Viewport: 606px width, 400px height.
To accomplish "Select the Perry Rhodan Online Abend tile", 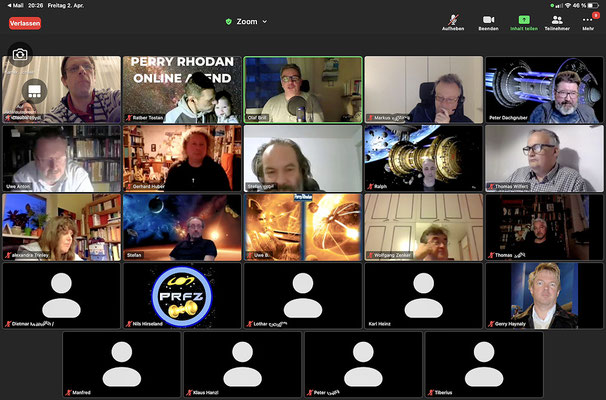I will [182, 90].
